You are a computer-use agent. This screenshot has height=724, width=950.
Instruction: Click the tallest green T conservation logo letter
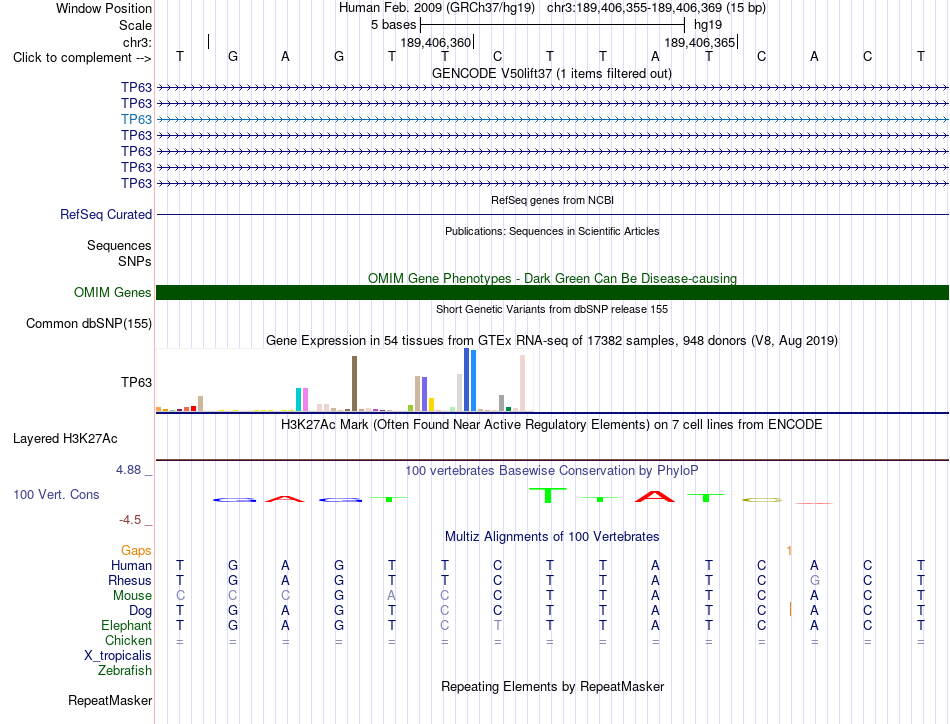click(x=548, y=495)
